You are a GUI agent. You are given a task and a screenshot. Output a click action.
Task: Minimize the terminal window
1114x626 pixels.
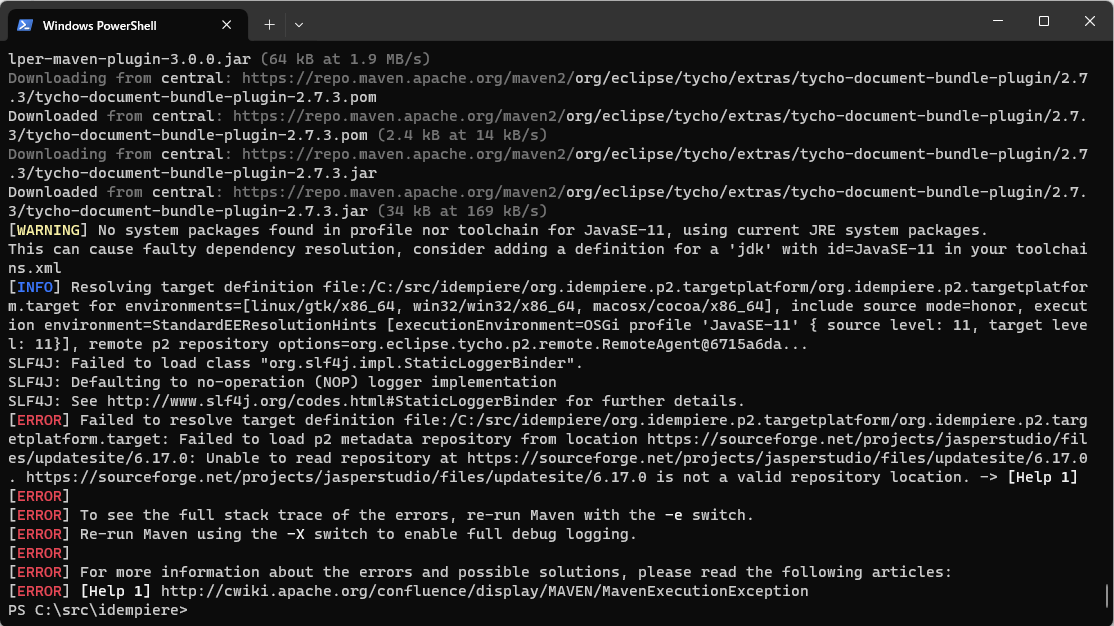click(997, 21)
